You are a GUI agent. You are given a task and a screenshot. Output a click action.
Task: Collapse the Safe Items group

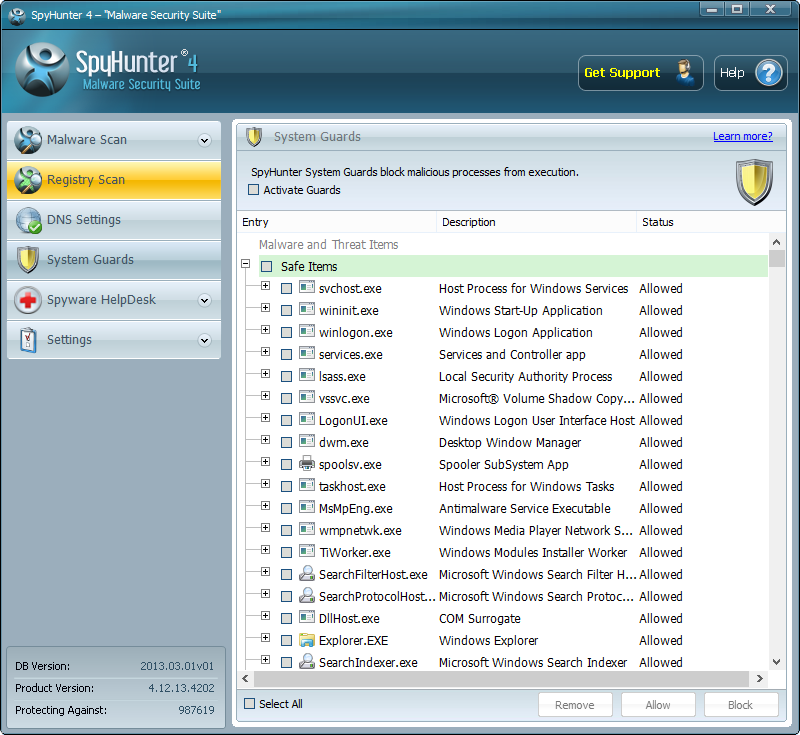245,265
